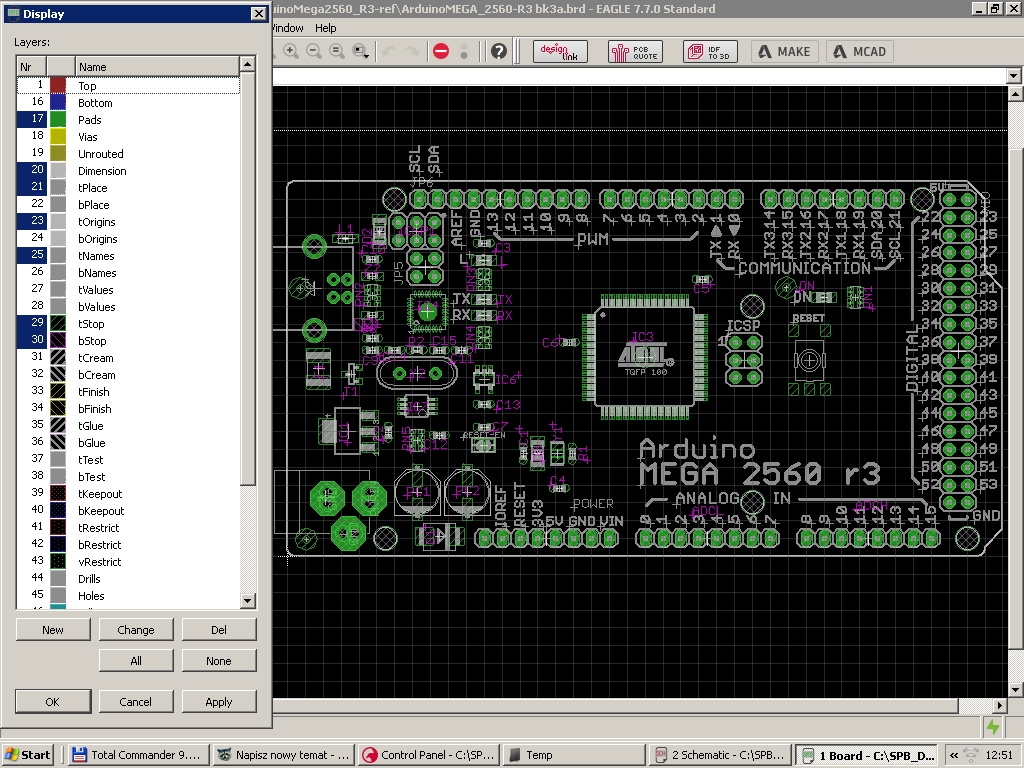Launch the designlink tool

560,52
